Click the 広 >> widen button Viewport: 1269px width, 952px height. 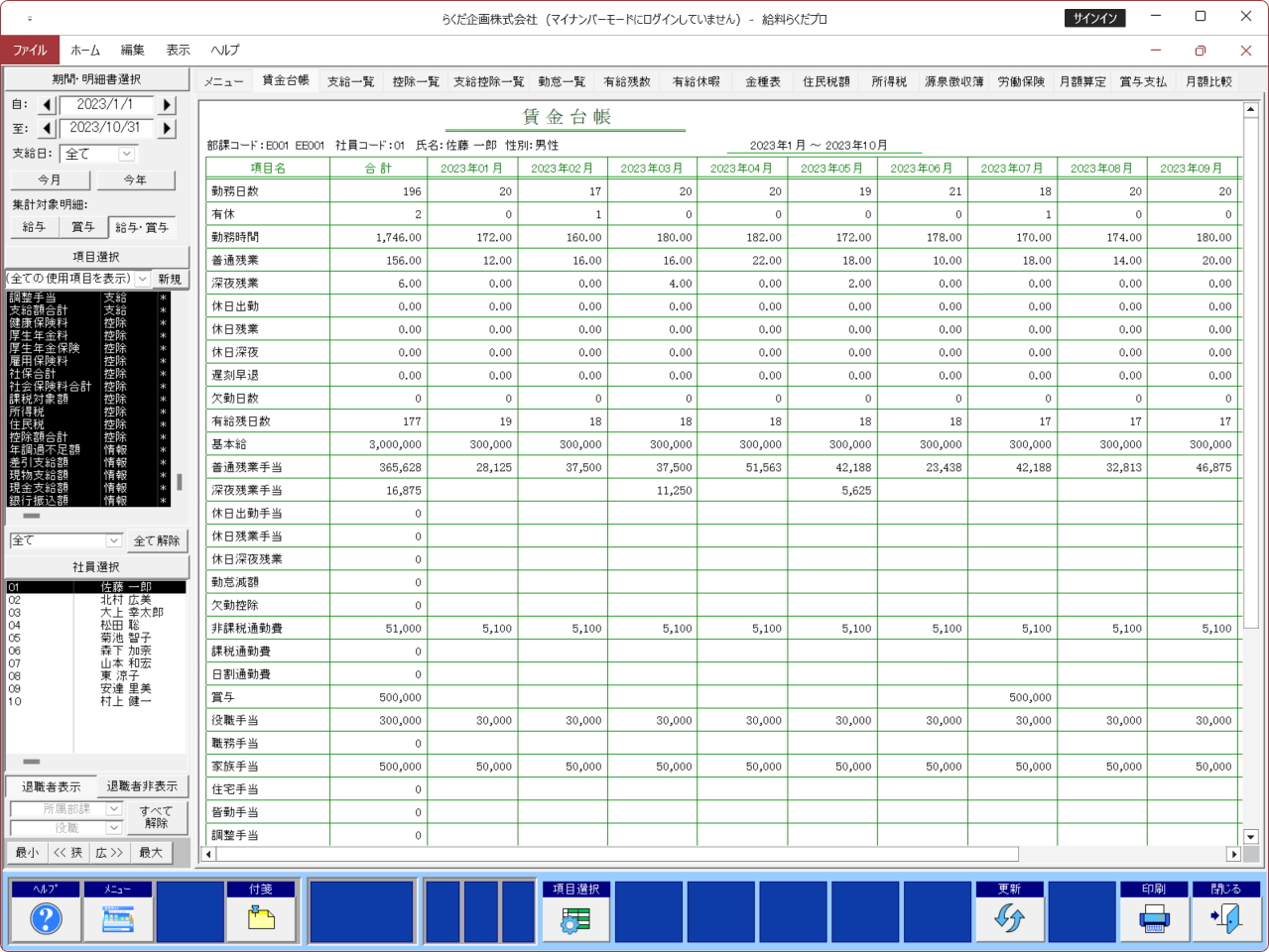[109, 853]
